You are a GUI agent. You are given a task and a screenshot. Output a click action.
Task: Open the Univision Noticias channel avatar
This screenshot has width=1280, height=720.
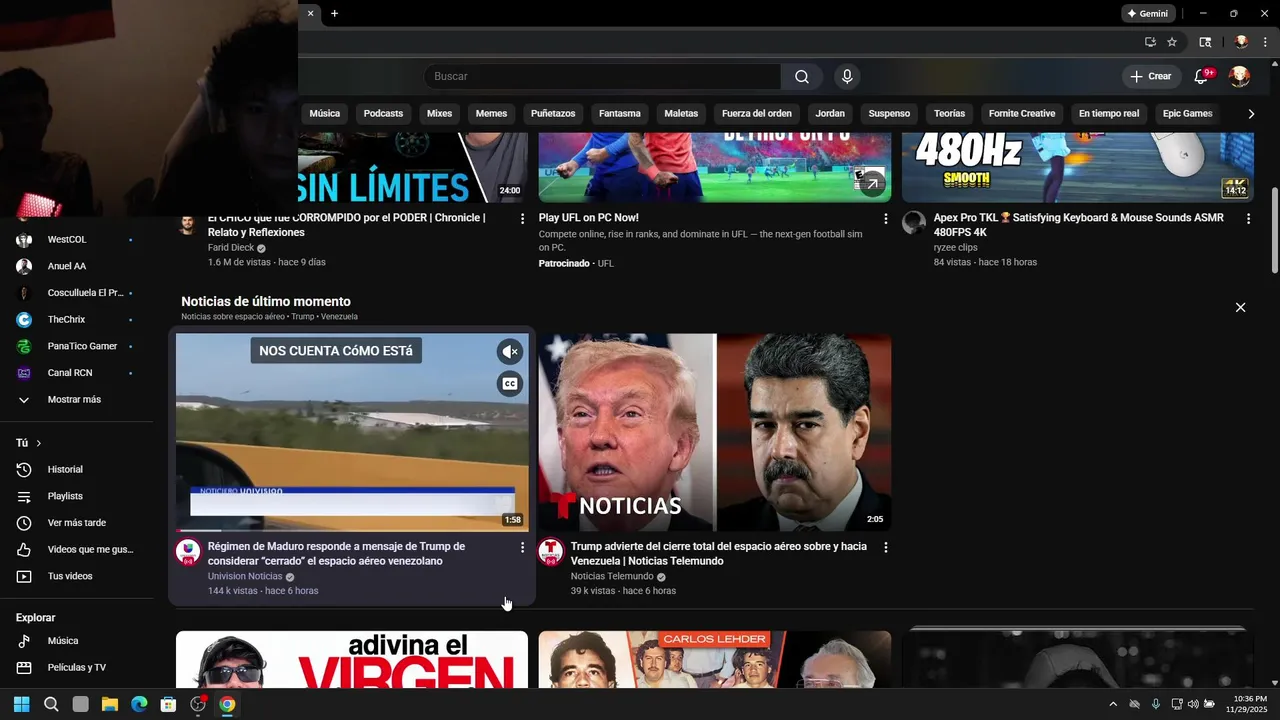pyautogui.click(x=188, y=552)
